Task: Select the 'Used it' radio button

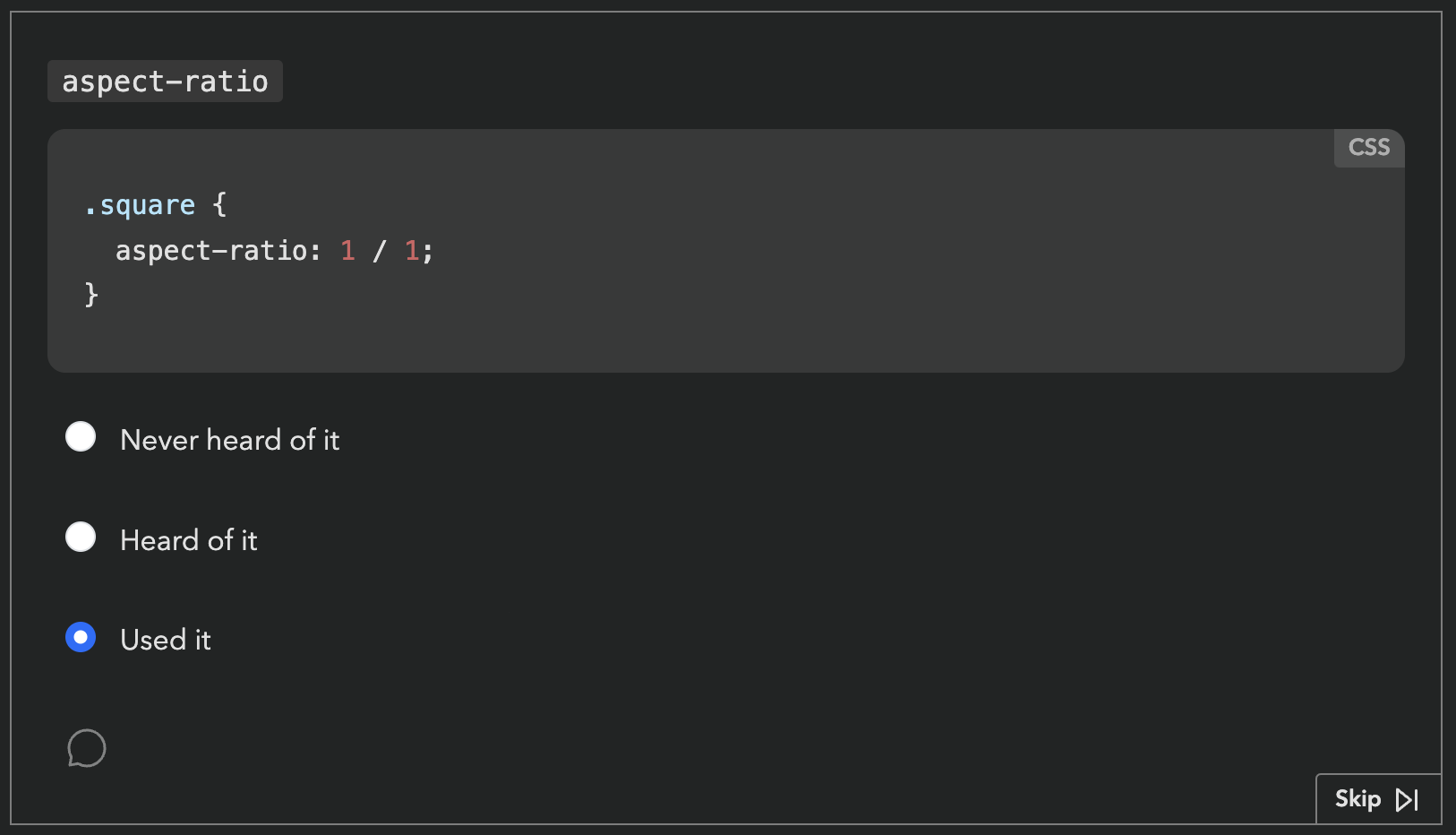Action: click(x=81, y=637)
